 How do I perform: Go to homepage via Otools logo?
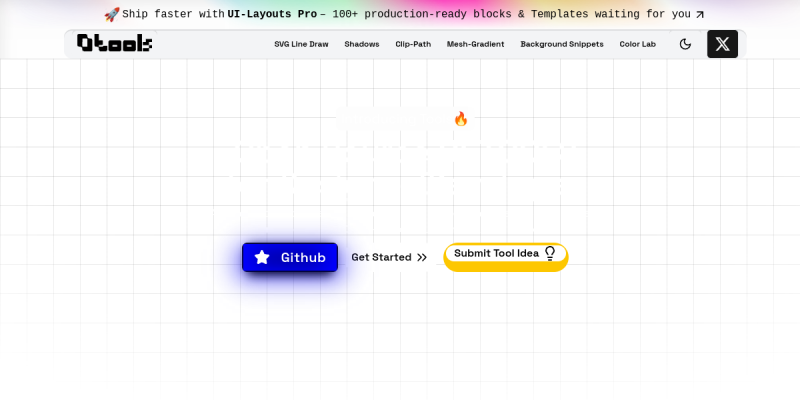114,43
